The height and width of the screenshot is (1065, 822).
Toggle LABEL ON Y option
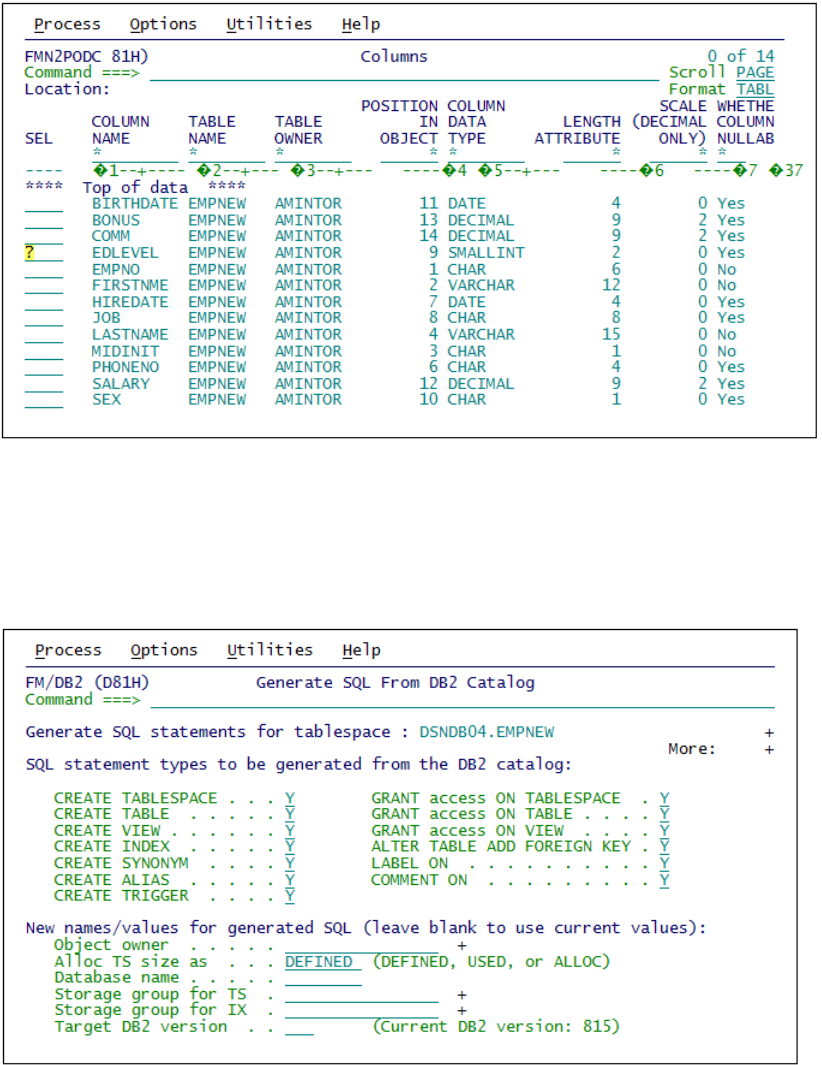[x=664, y=863]
